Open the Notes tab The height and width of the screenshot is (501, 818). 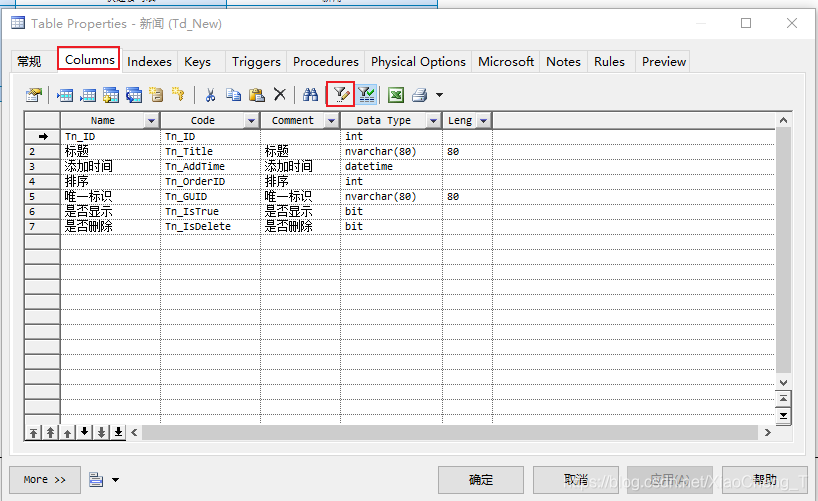[563, 62]
